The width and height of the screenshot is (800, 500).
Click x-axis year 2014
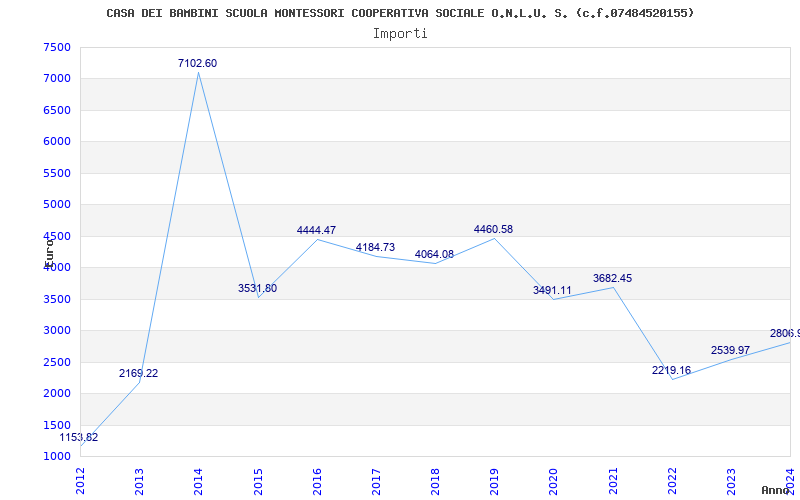click(x=198, y=481)
